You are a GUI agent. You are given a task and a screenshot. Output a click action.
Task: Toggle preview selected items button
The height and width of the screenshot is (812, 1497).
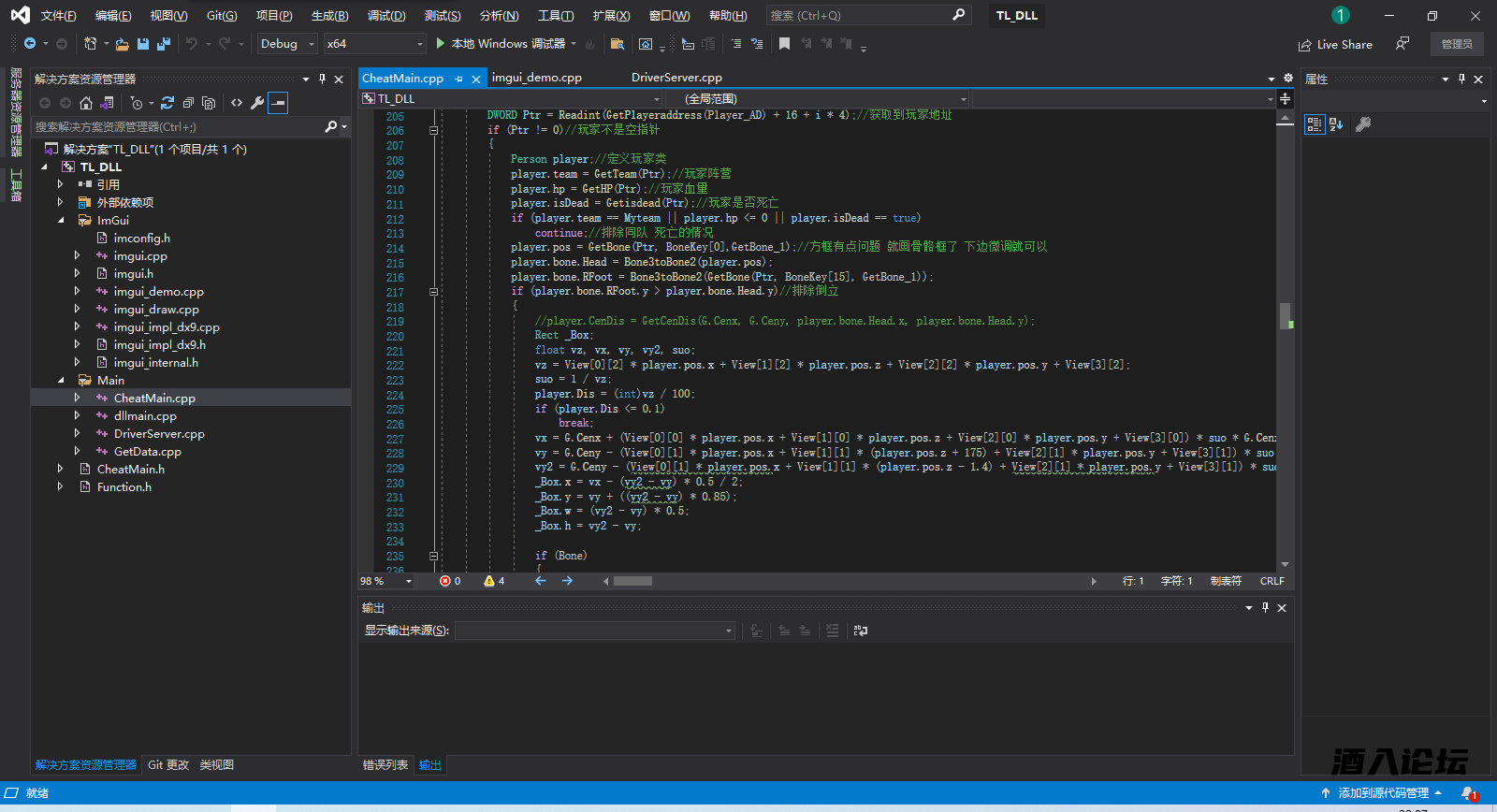(278, 103)
